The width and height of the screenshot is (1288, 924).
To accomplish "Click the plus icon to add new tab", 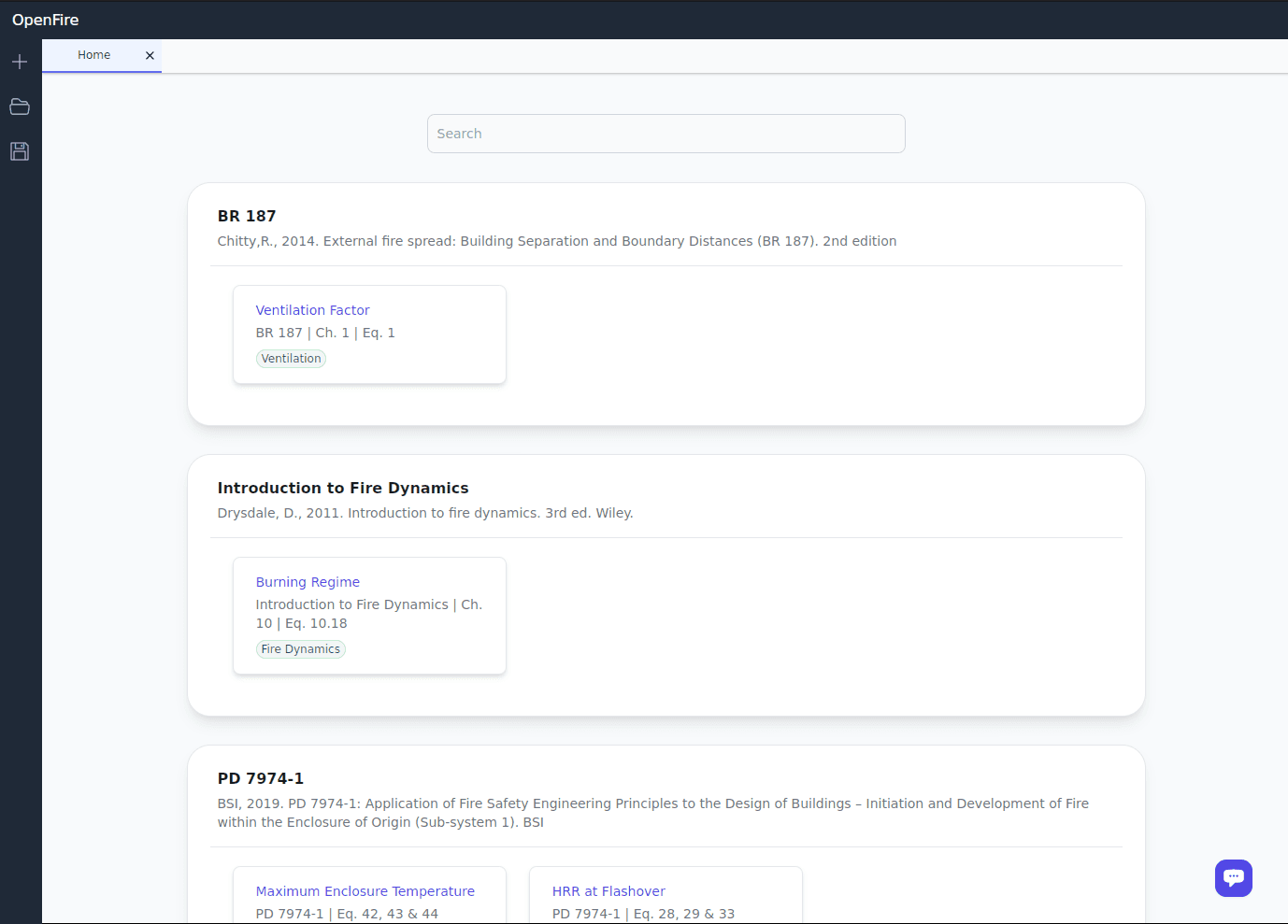I will coord(20,62).
